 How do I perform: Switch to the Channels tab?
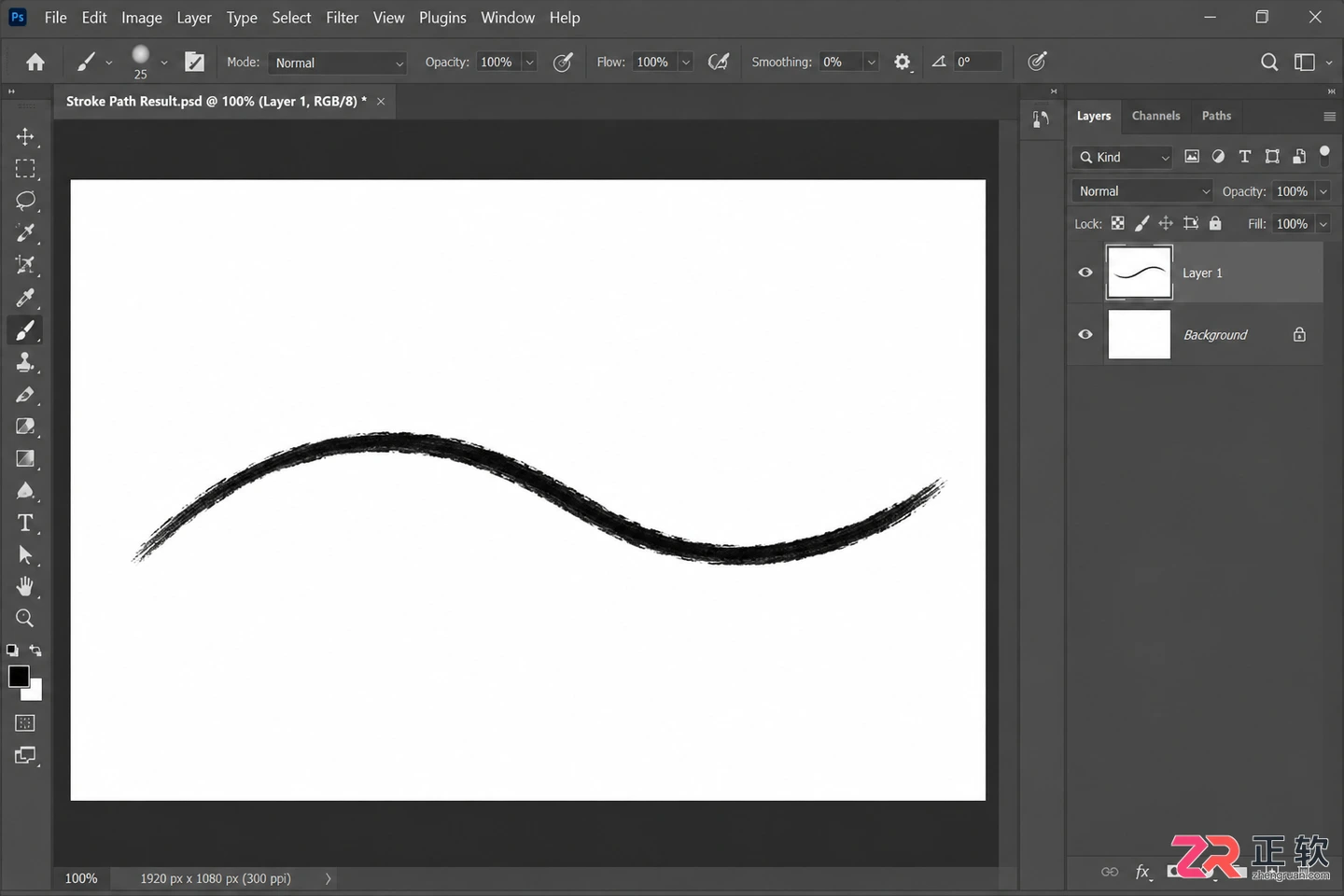point(1155,116)
